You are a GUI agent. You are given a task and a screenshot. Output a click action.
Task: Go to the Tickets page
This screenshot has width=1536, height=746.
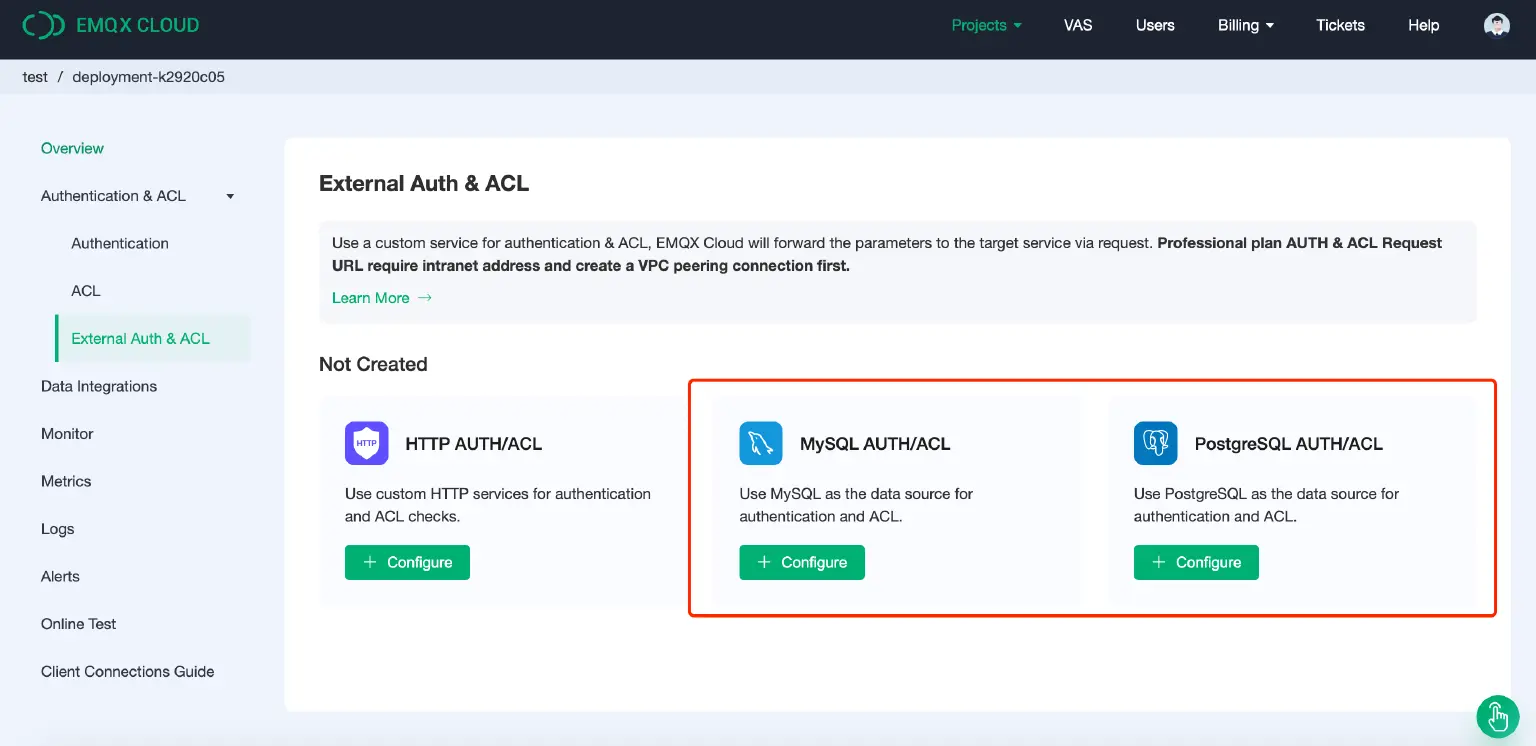coord(1340,25)
